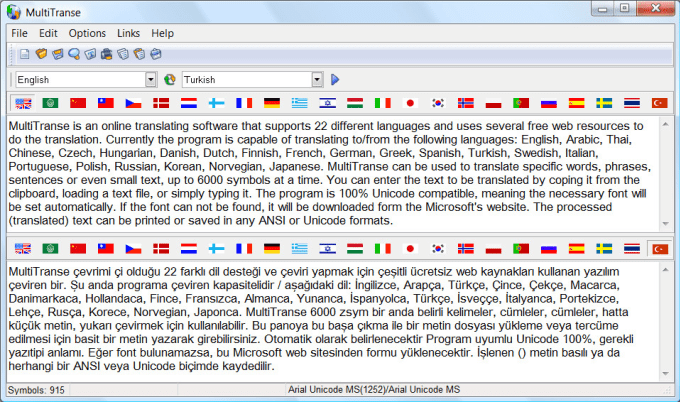Select Hungarian flag in source language row
The image size is (680, 402).
(355, 103)
